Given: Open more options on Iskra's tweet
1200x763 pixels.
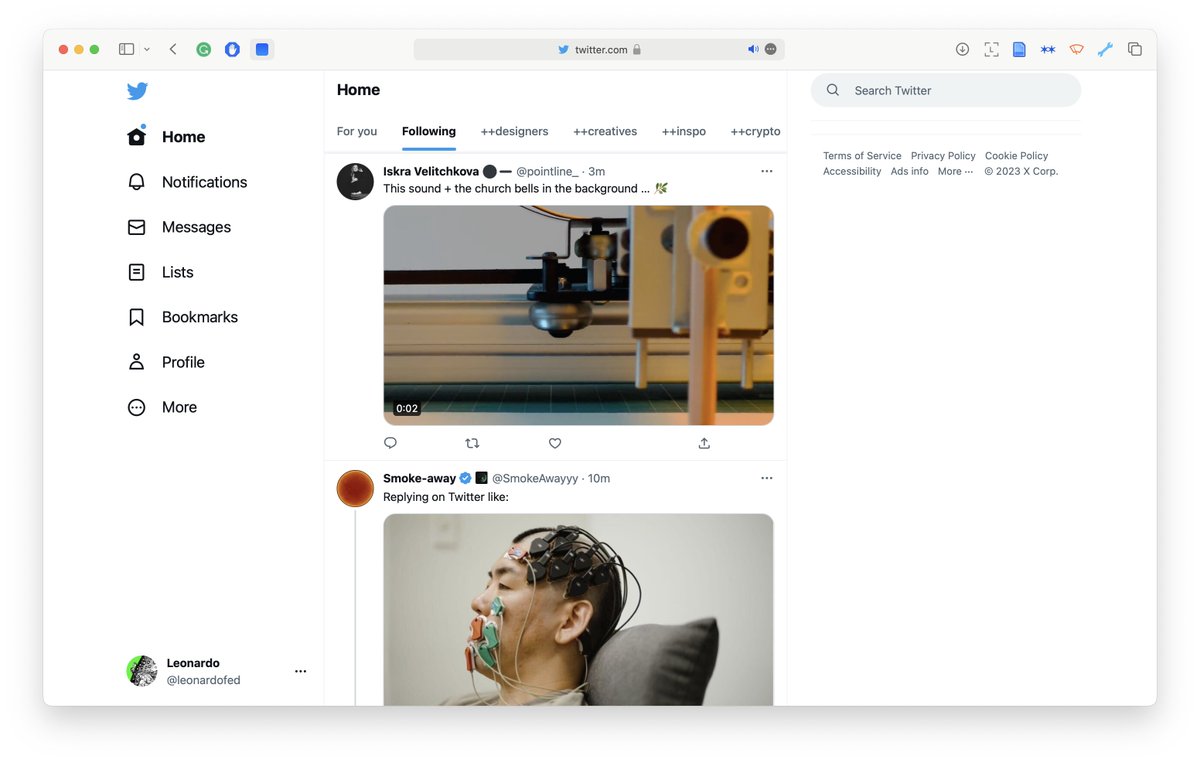Looking at the screenshot, I should click(x=767, y=171).
